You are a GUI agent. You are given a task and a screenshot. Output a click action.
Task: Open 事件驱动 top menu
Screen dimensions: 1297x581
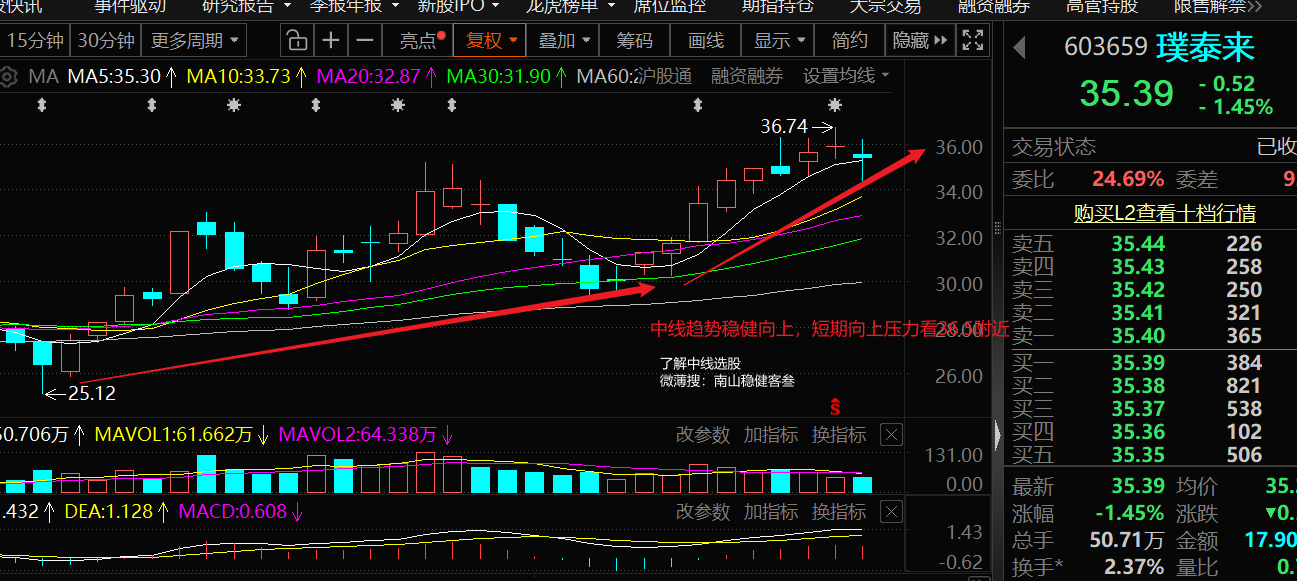coord(130,6)
